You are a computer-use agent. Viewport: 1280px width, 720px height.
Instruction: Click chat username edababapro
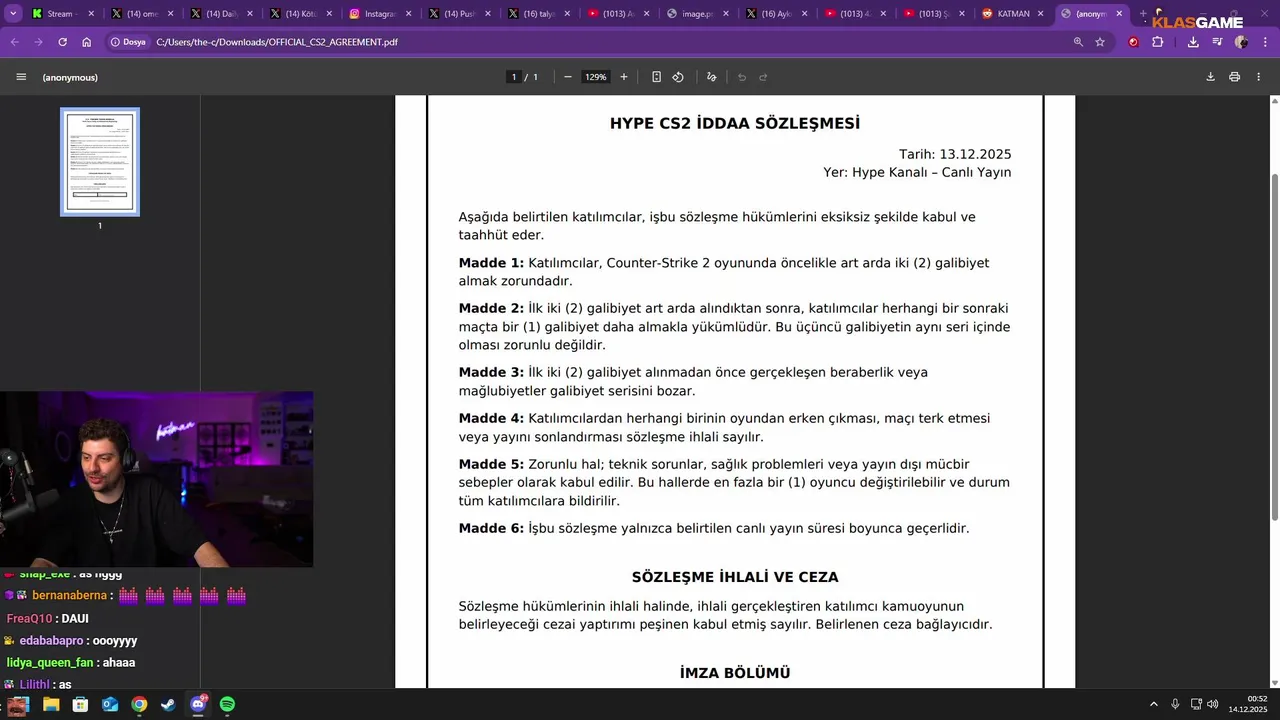51,640
